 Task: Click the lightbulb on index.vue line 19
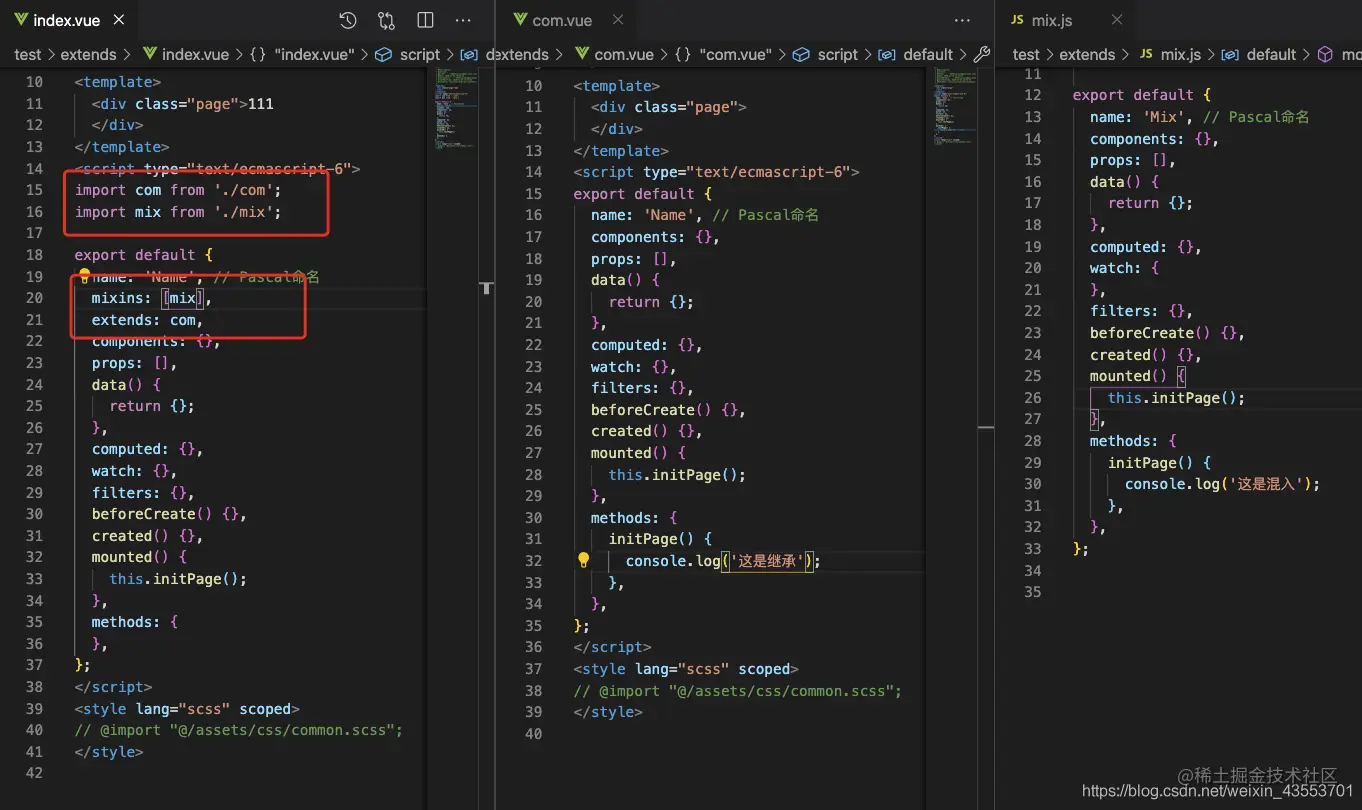click(x=85, y=276)
